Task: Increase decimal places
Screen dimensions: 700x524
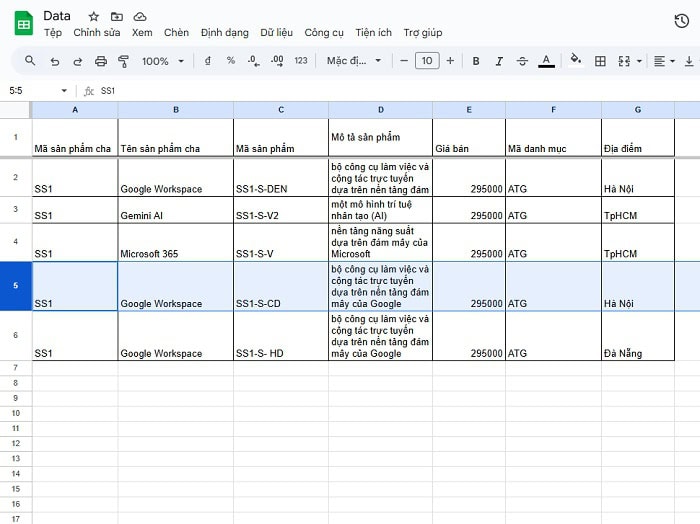Action: (277, 61)
